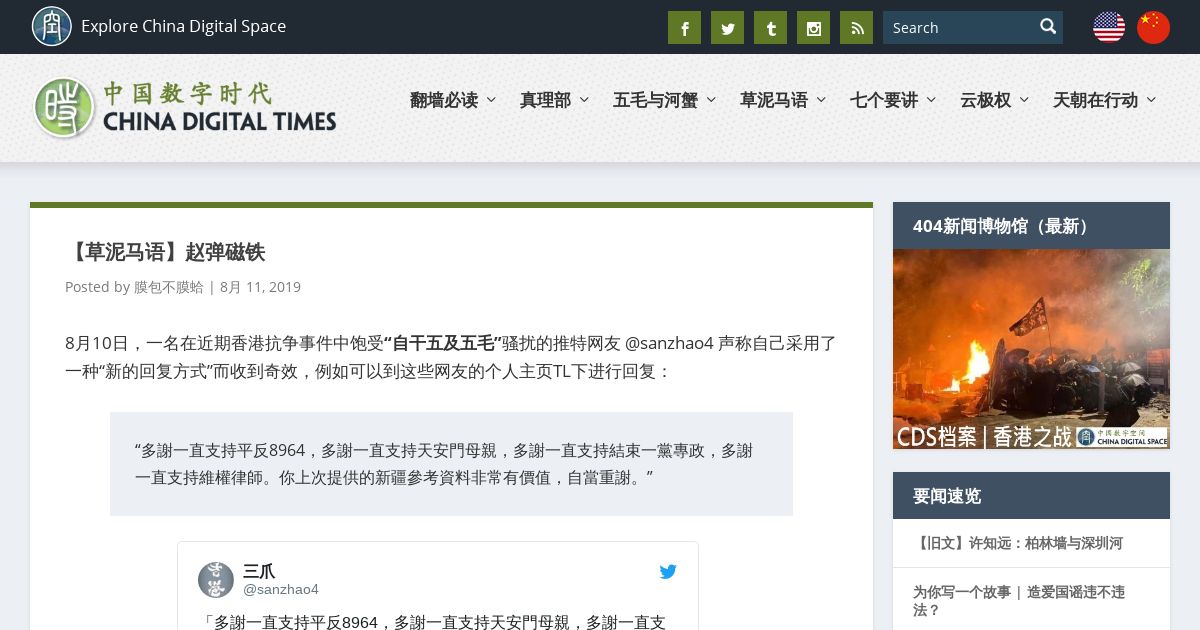Open the 天朝在行动 menu item

pyautogui.click(x=1095, y=100)
